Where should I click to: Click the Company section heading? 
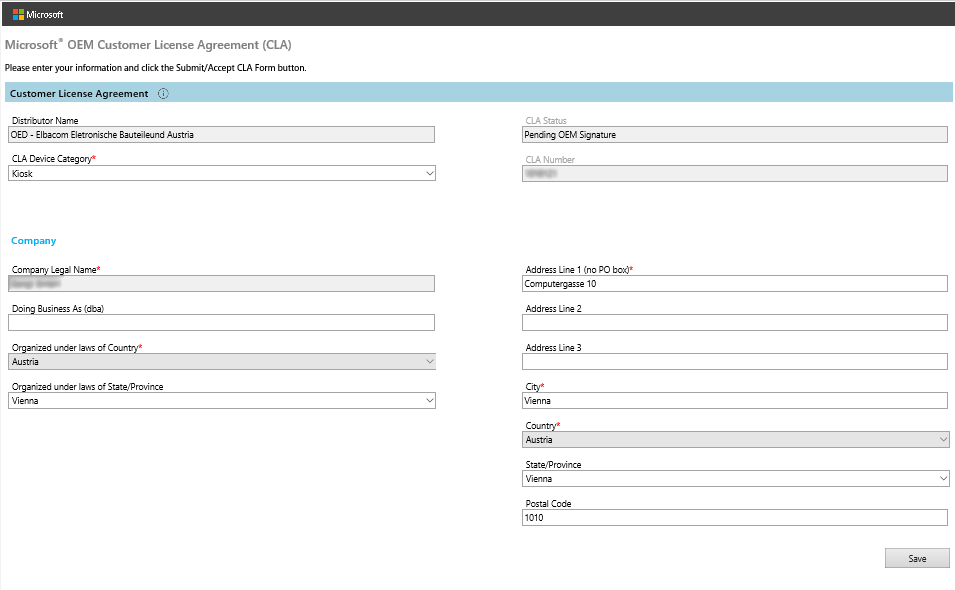click(x=33, y=240)
